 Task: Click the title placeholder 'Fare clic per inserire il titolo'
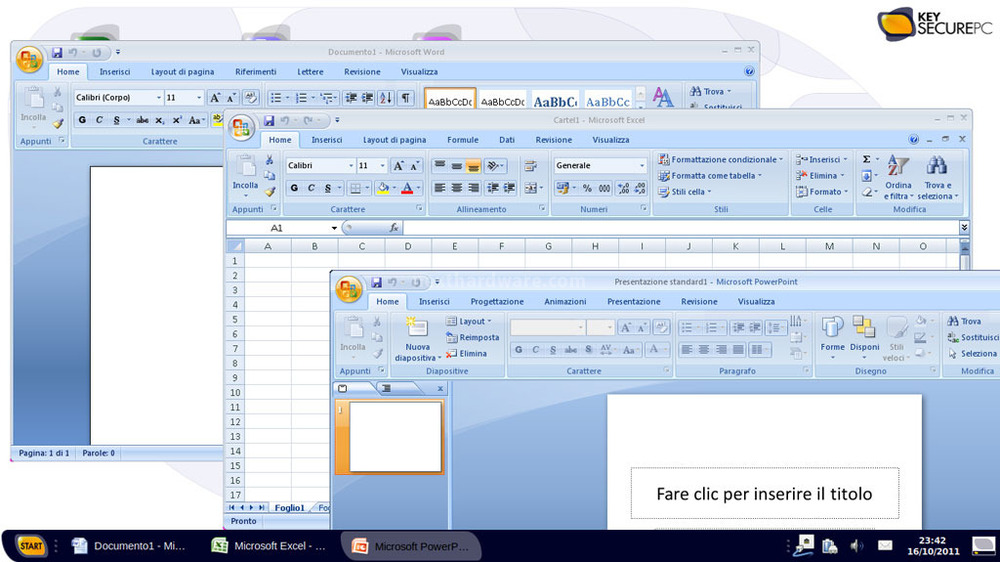click(x=765, y=494)
